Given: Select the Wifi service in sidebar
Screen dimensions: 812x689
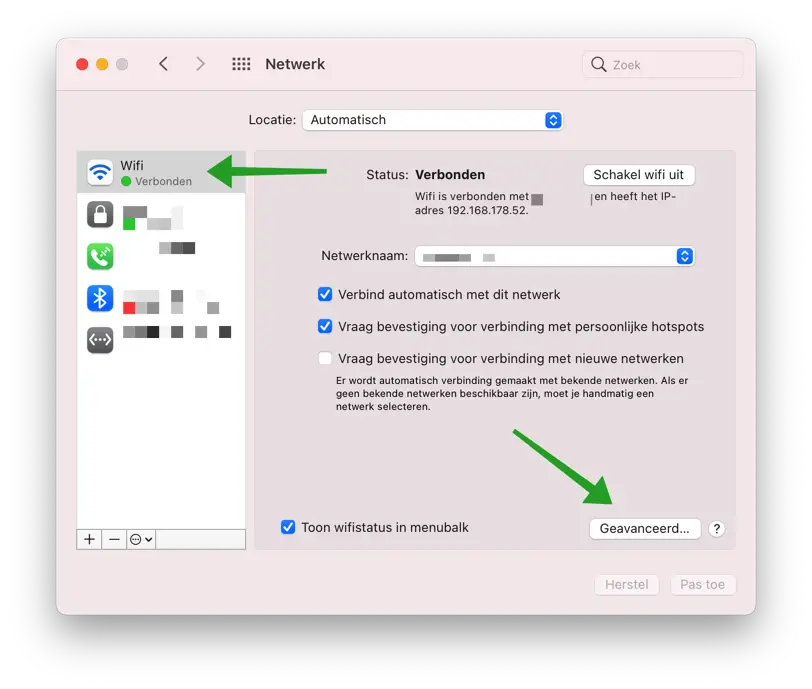Looking at the screenshot, I should pyautogui.click(x=161, y=173).
